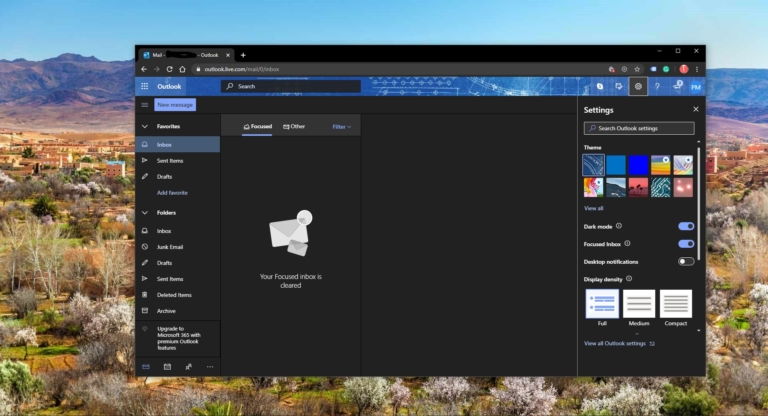This screenshot has height=416, width=768.
Task: Open Chrome three-dot menu
Action: pyautogui.click(x=697, y=69)
